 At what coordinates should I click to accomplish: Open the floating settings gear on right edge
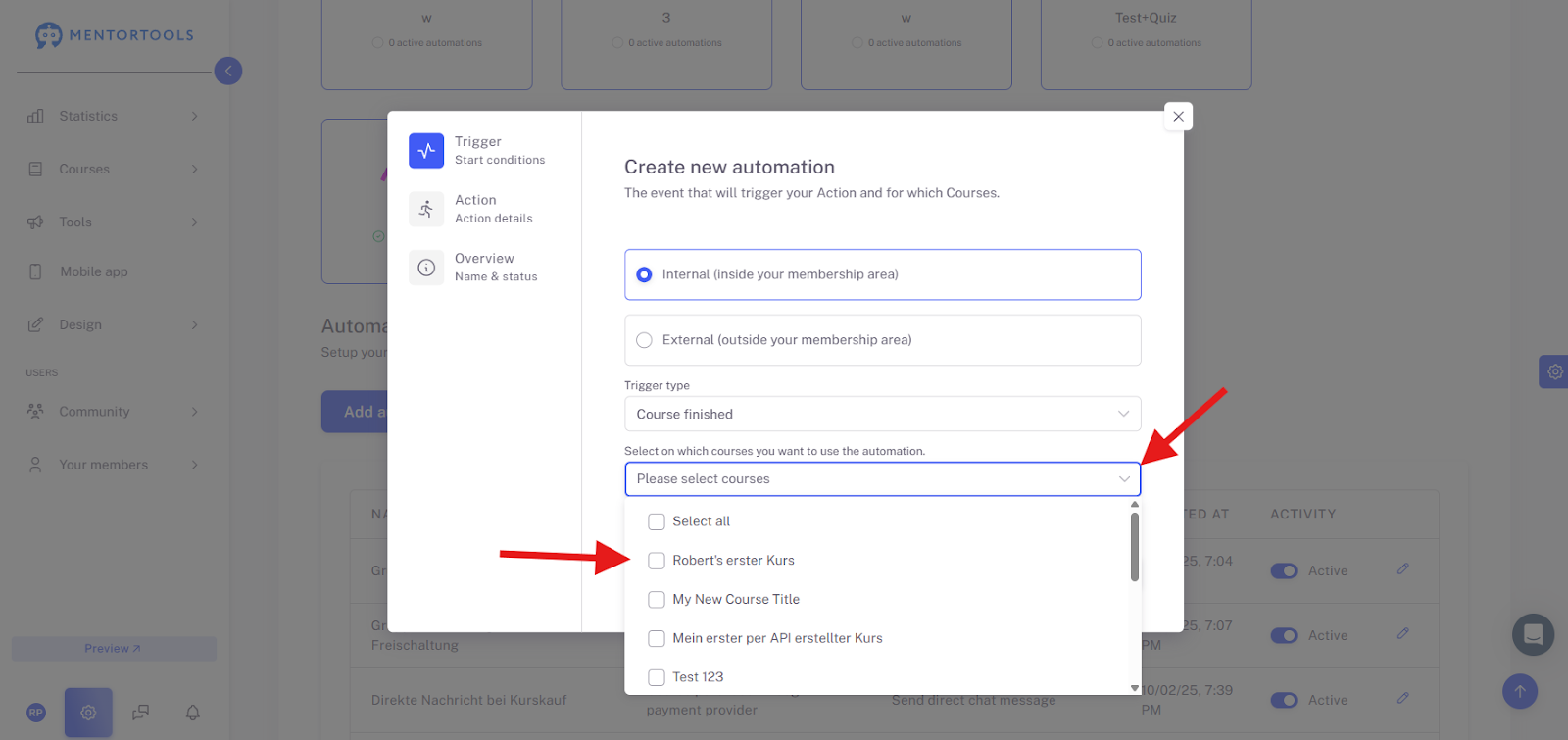pyautogui.click(x=1554, y=371)
